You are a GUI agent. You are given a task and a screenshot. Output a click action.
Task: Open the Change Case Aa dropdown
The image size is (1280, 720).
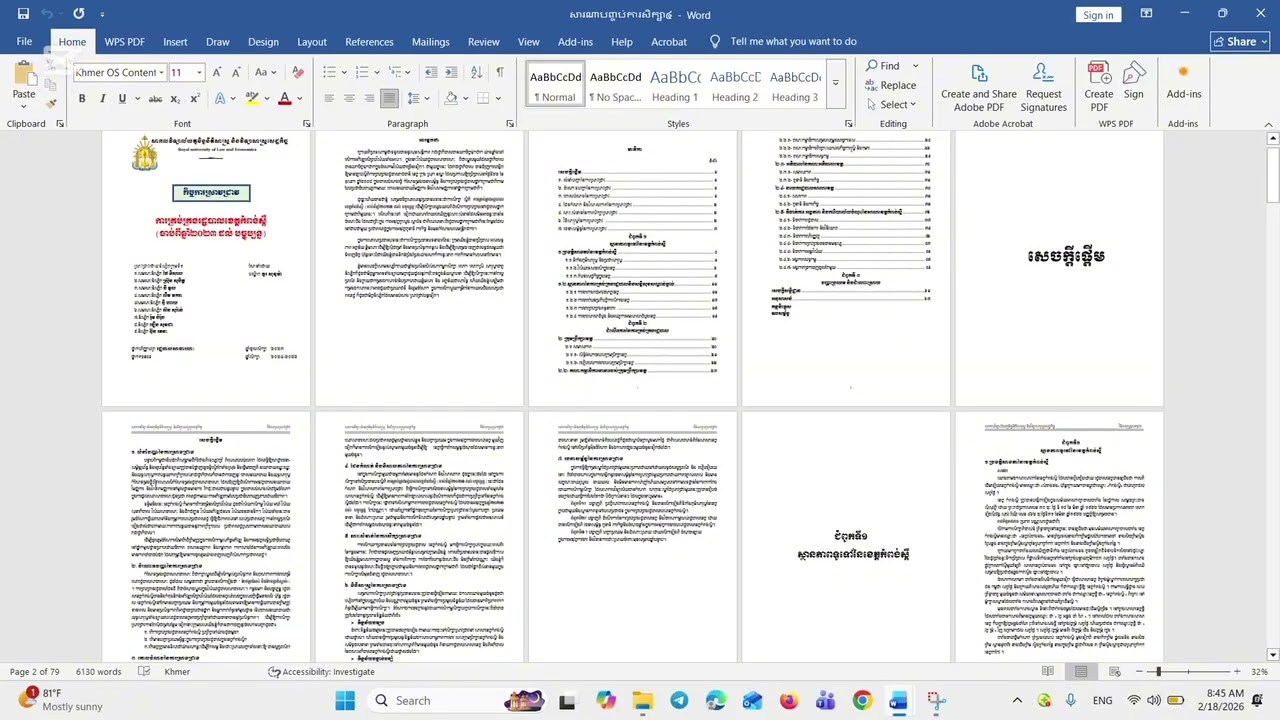tap(266, 72)
